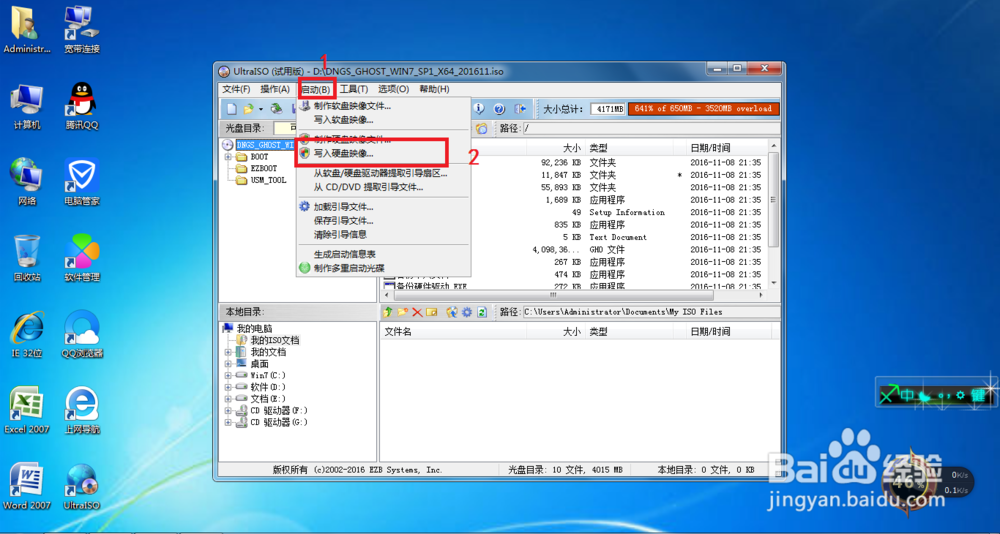Expand 我的文档 in local tree

pyautogui.click(x=228, y=352)
